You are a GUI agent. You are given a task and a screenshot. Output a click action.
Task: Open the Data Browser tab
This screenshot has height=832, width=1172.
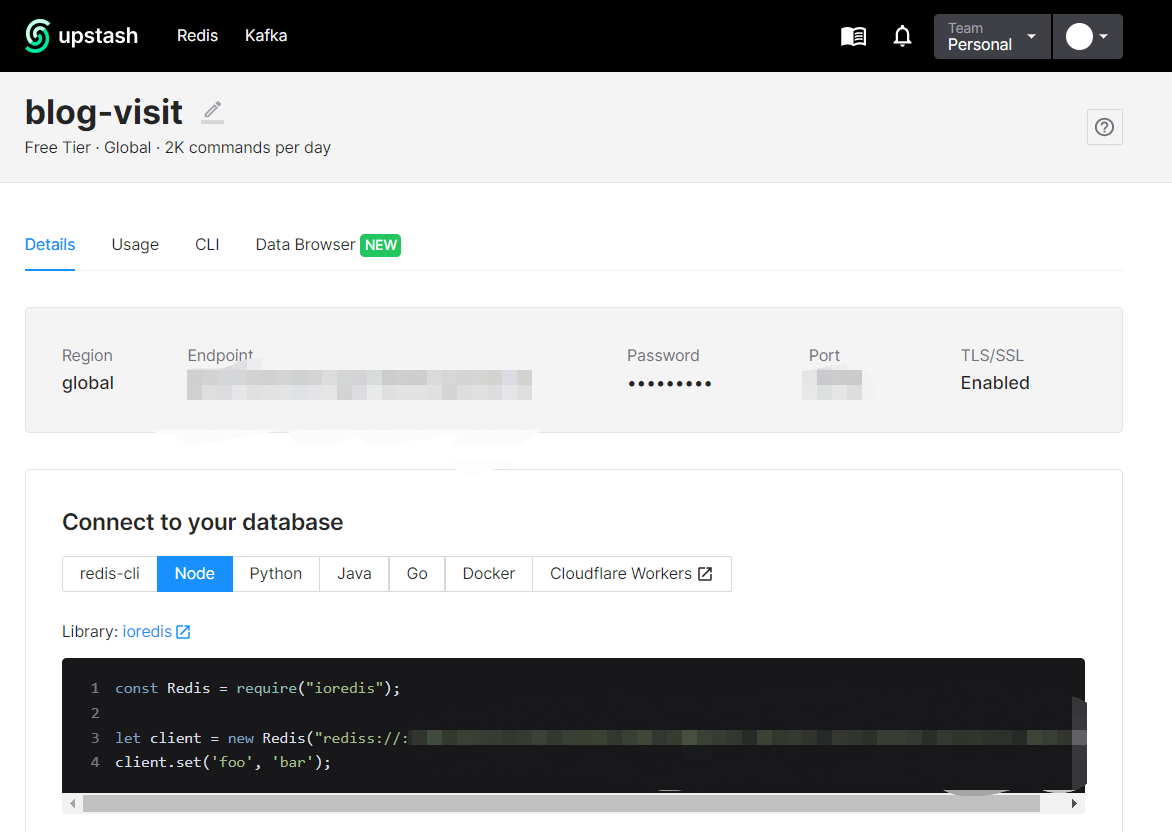305,245
